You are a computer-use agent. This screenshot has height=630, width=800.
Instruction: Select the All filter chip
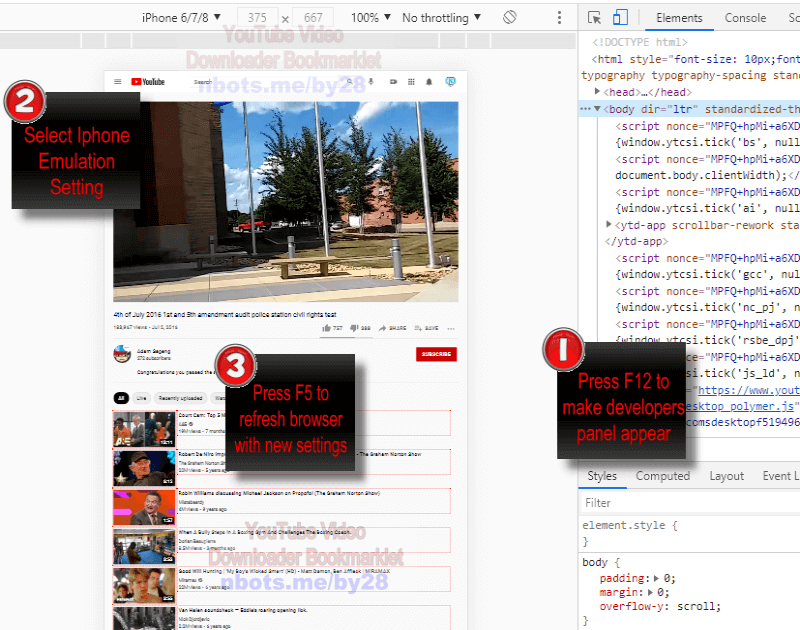pos(121,398)
